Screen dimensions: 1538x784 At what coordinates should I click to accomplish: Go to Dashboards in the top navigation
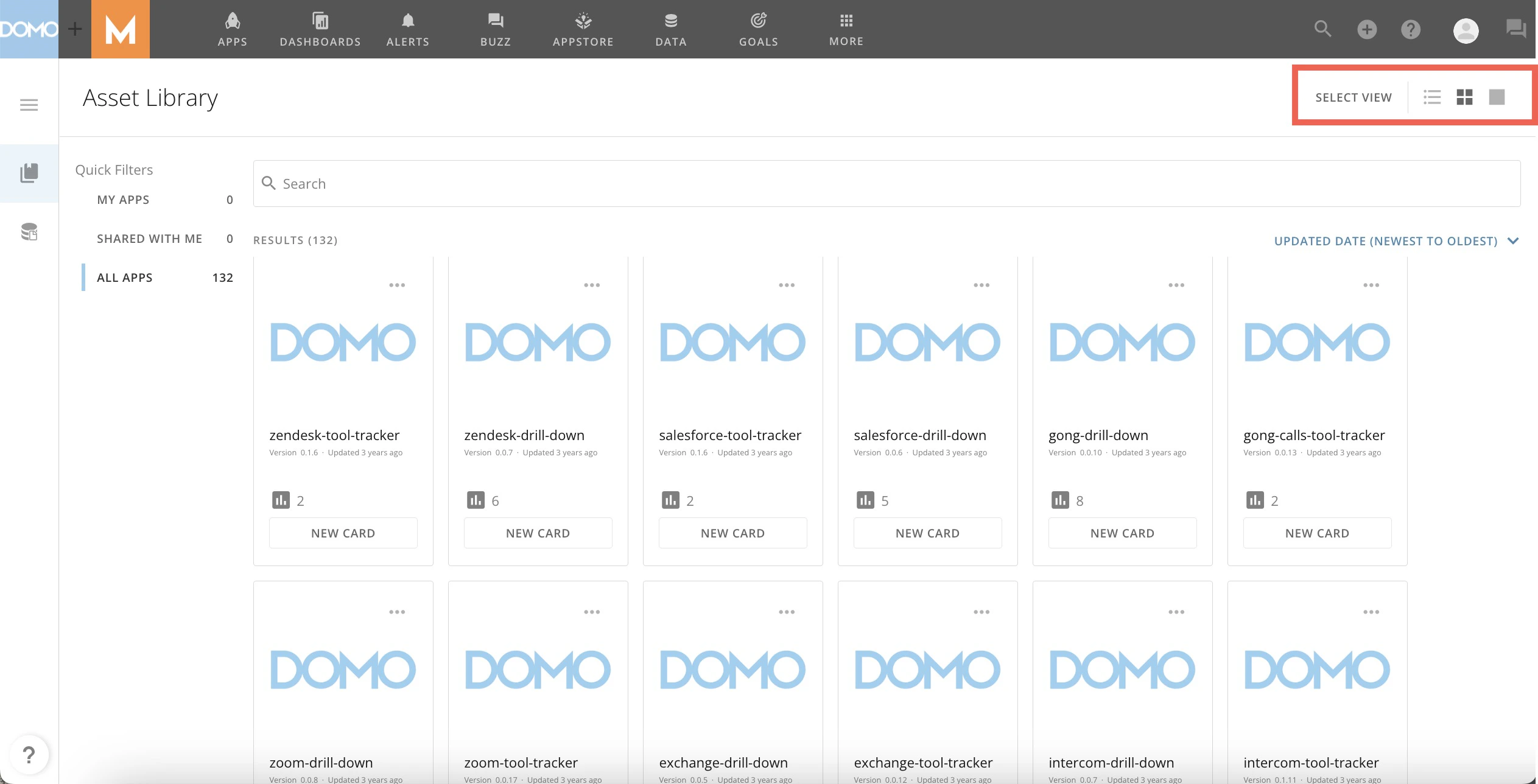point(320,29)
